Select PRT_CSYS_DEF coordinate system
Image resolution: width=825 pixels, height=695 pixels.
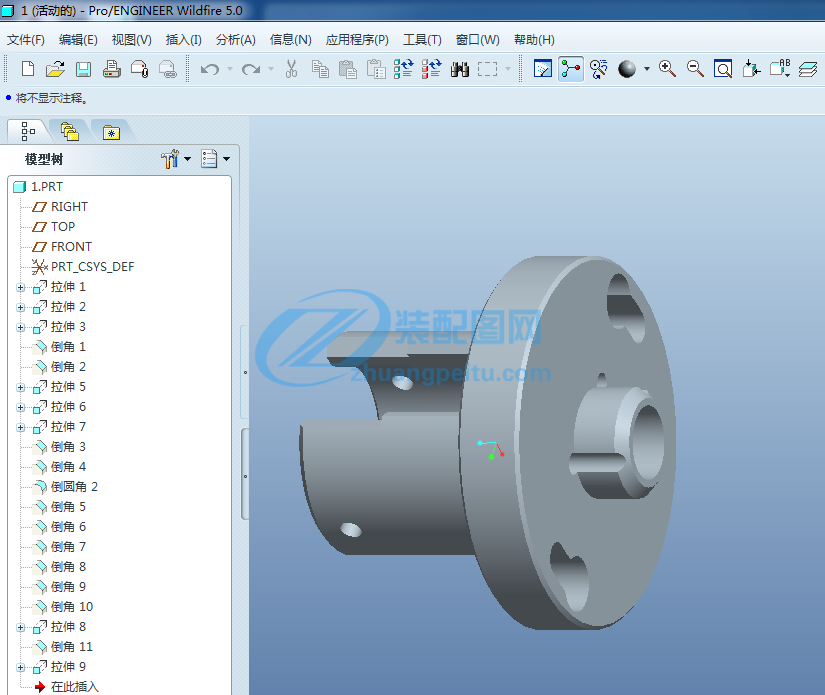coord(83,267)
